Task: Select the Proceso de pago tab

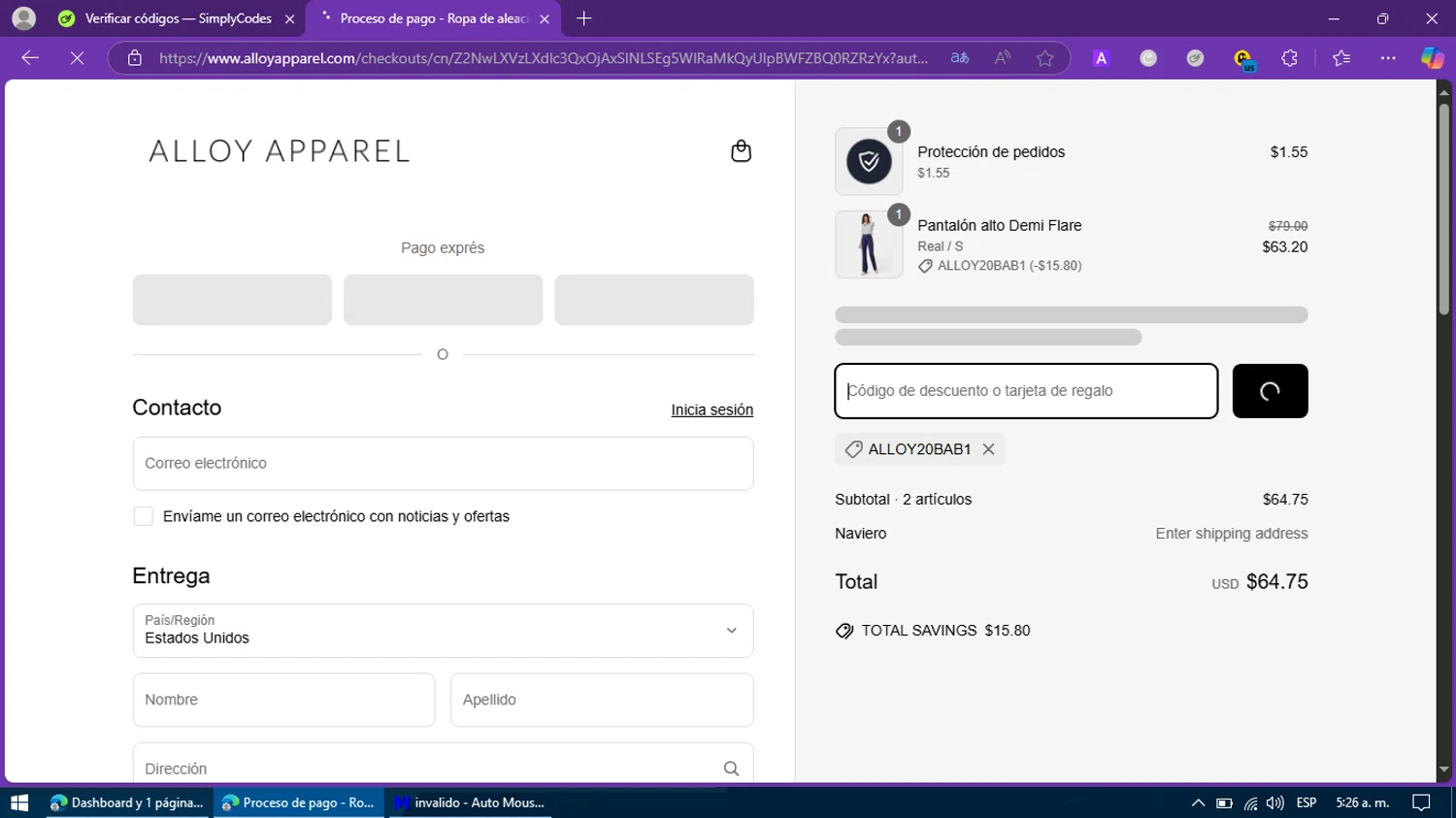Action: (x=433, y=18)
